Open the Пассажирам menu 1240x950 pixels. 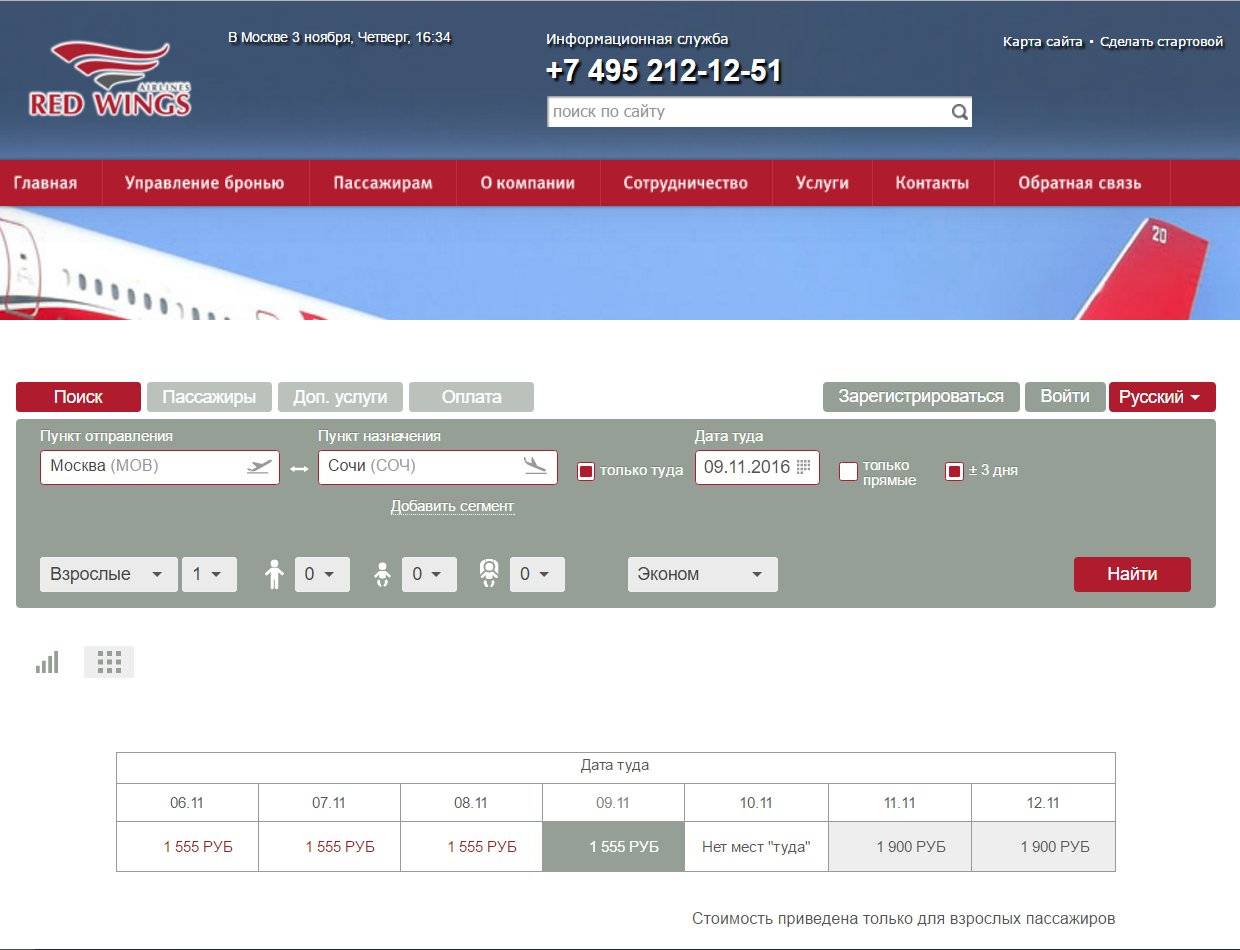coord(383,183)
